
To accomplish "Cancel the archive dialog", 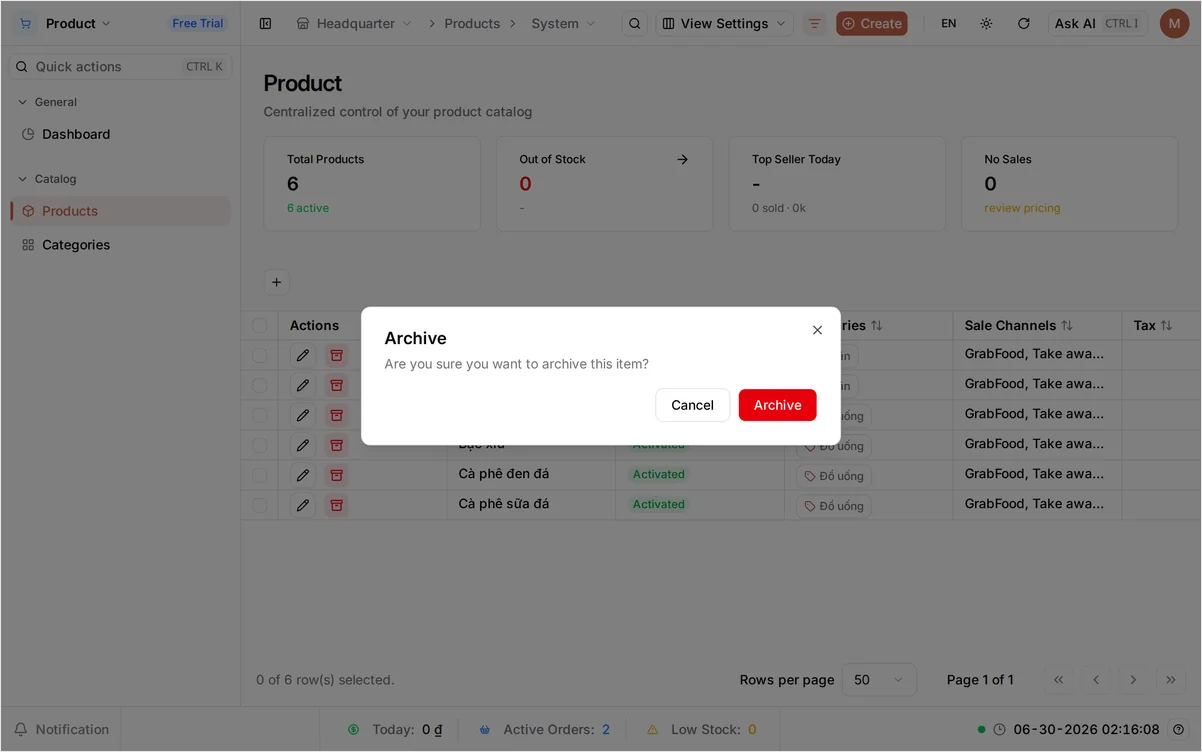I will pos(692,405).
